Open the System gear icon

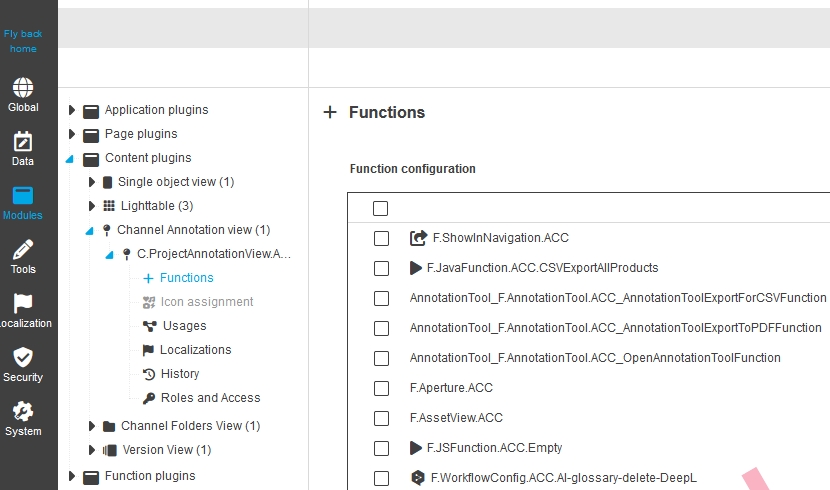coord(23,412)
